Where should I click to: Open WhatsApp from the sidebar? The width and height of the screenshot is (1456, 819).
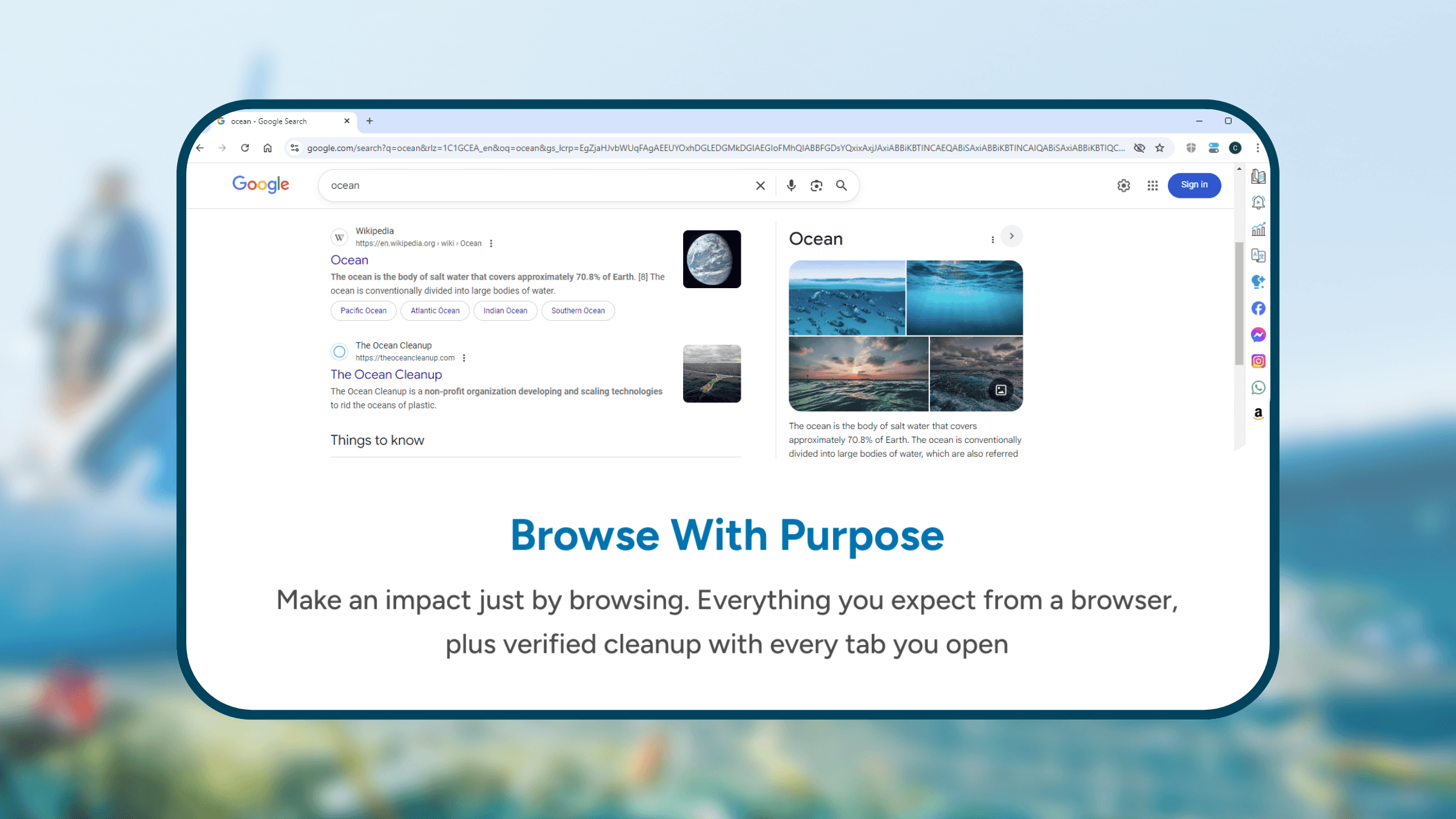1258,387
